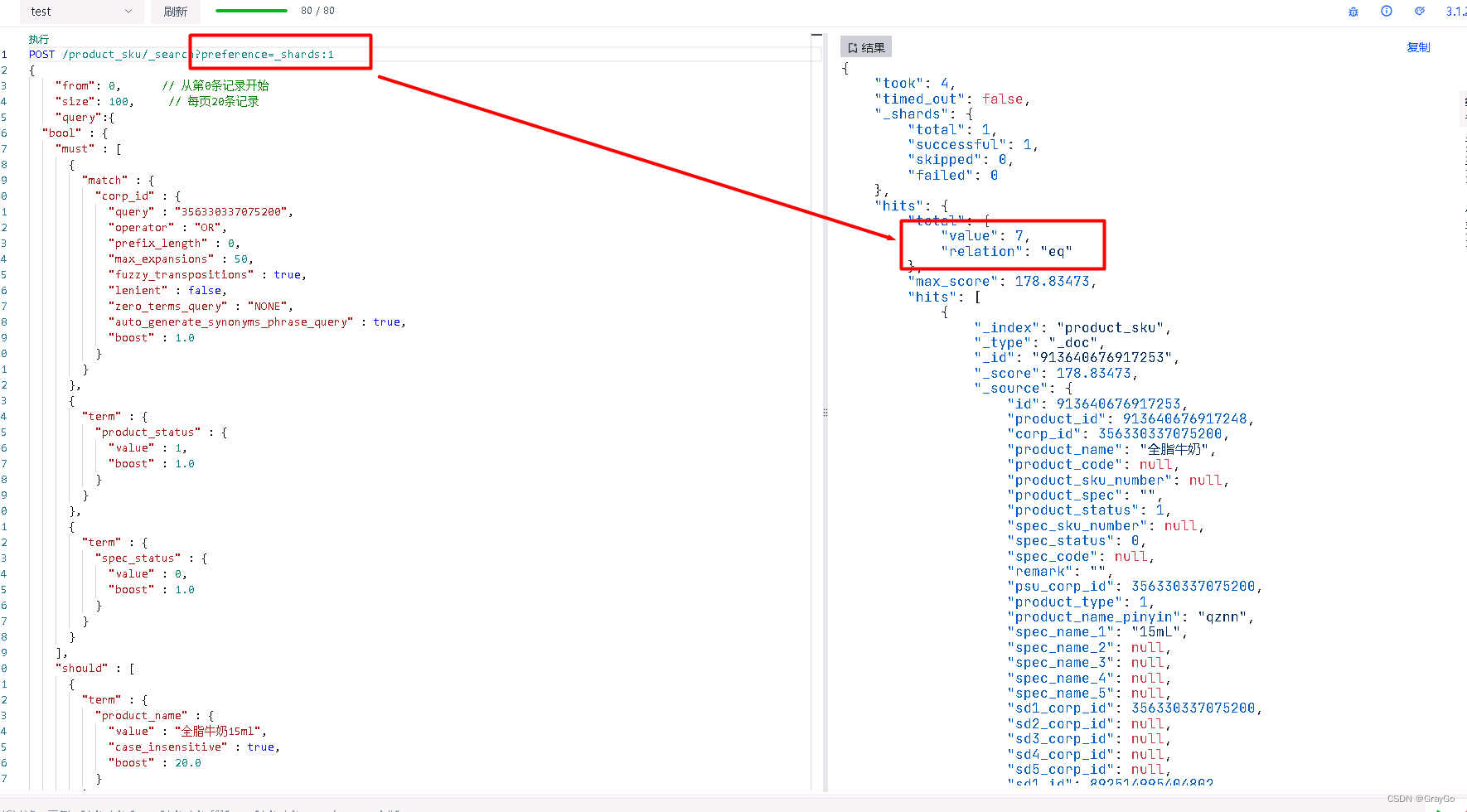Viewport: 1467px width, 812px height.
Task: Click the green 80 / 80 progress bar
Action: (251, 11)
